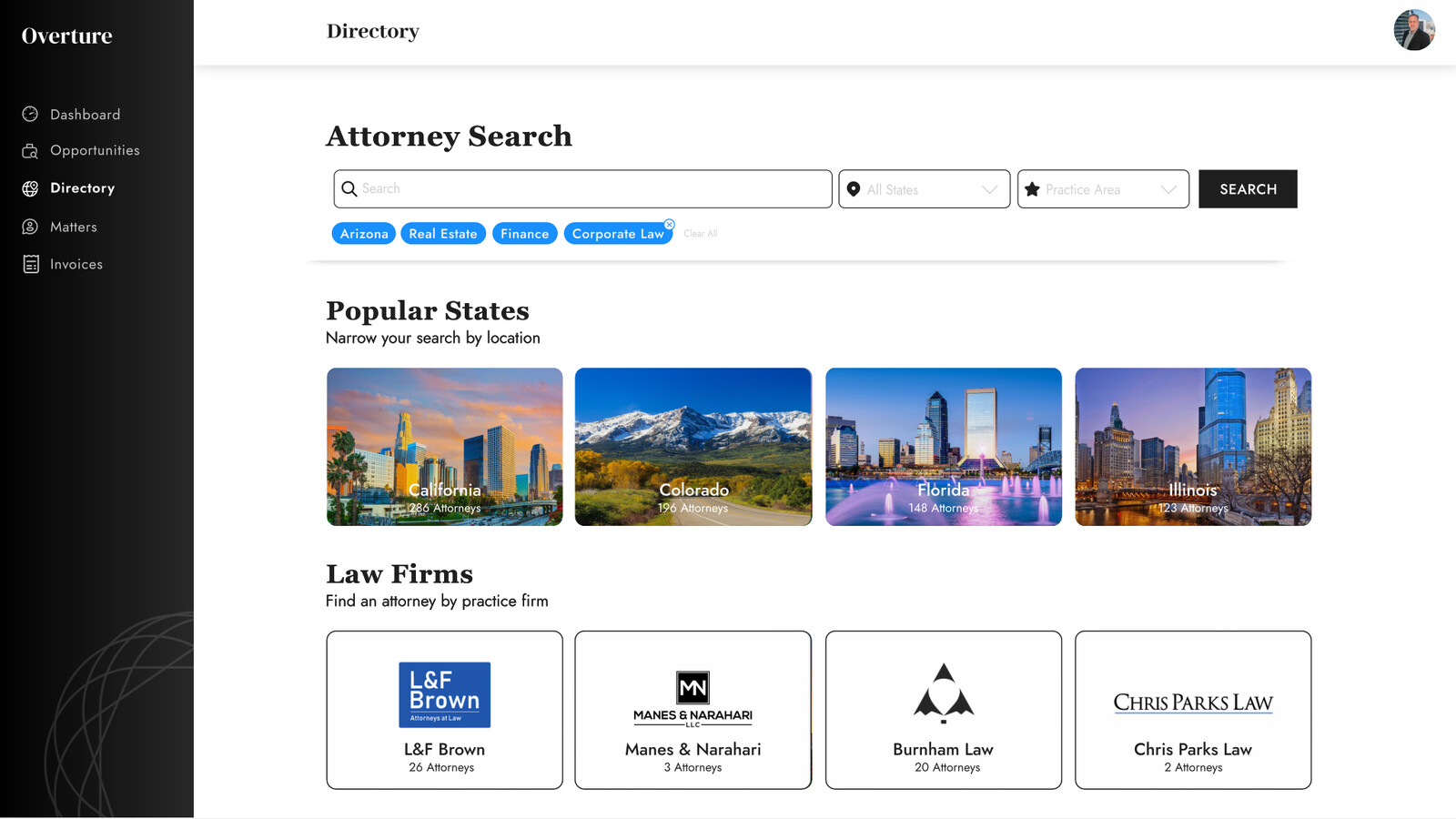Click the Law Firms heading
This screenshot has width=1456, height=819.
click(399, 574)
